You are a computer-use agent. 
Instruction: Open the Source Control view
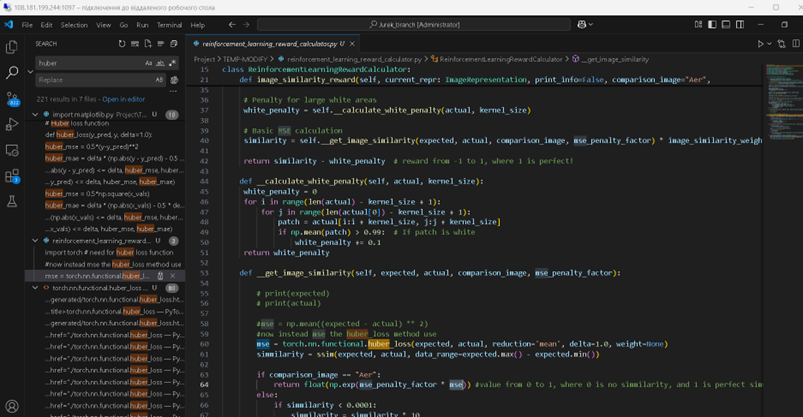pyautogui.click(x=12, y=98)
